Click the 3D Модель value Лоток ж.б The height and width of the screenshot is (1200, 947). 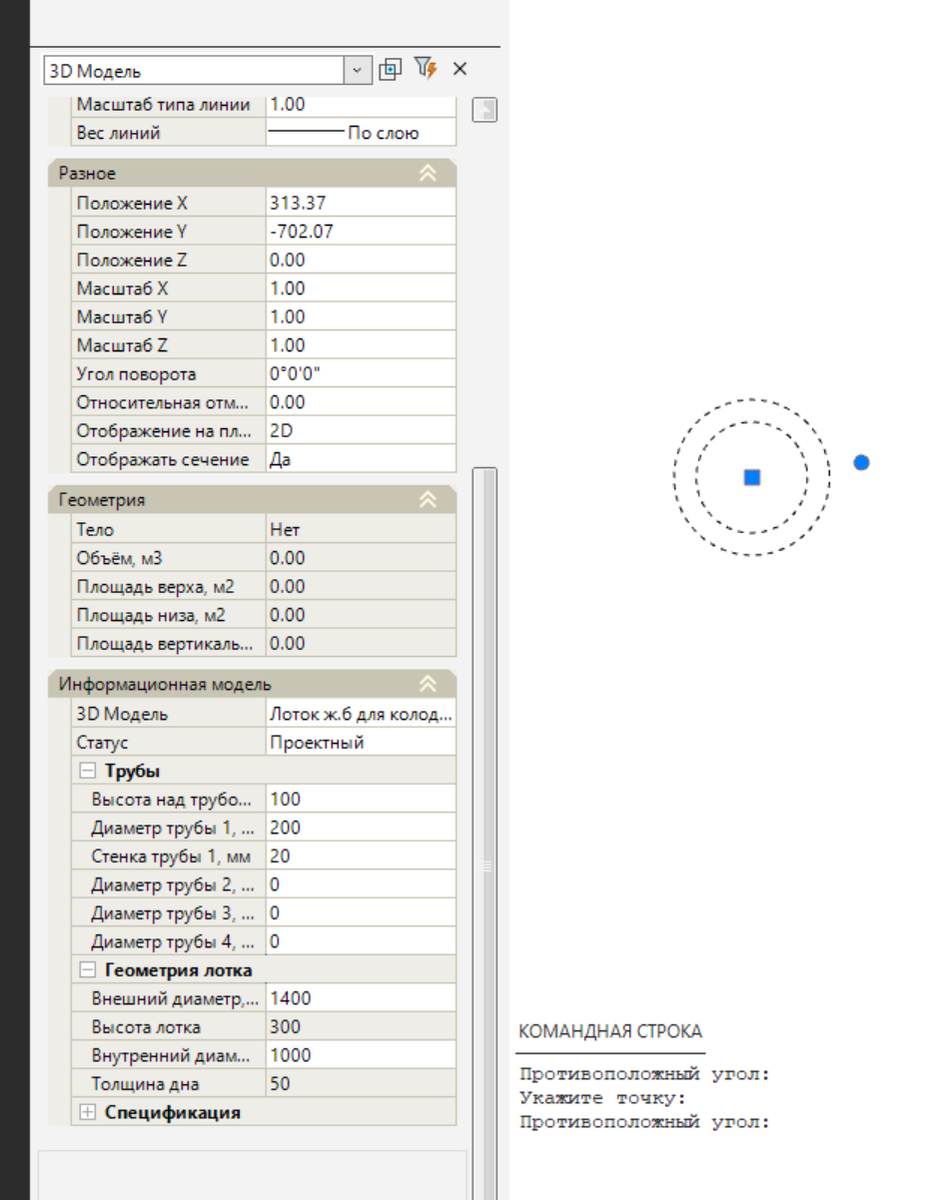tap(360, 714)
